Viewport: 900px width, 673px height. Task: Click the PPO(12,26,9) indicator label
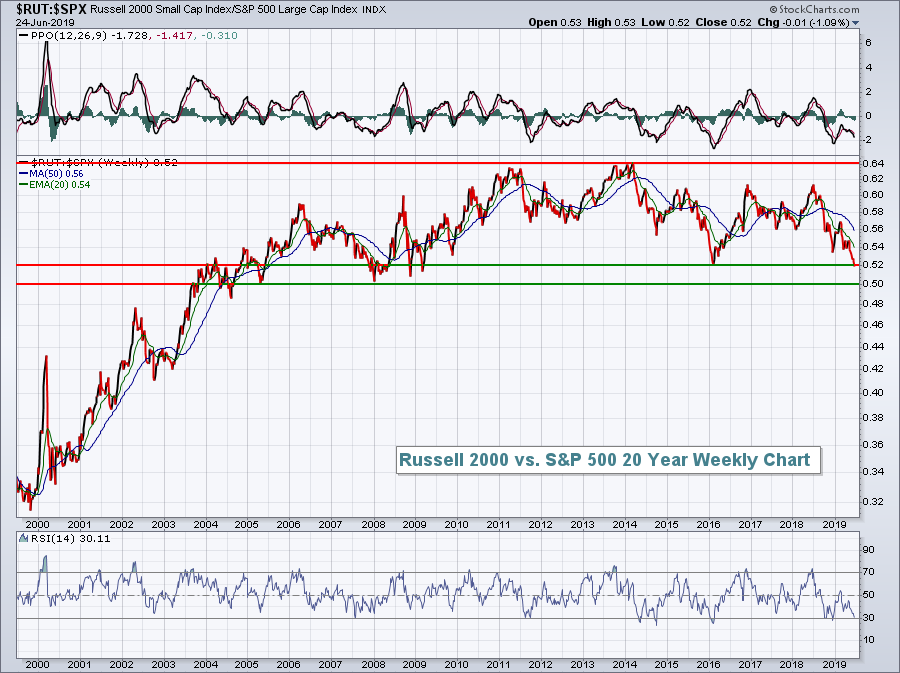[x=68, y=36]
